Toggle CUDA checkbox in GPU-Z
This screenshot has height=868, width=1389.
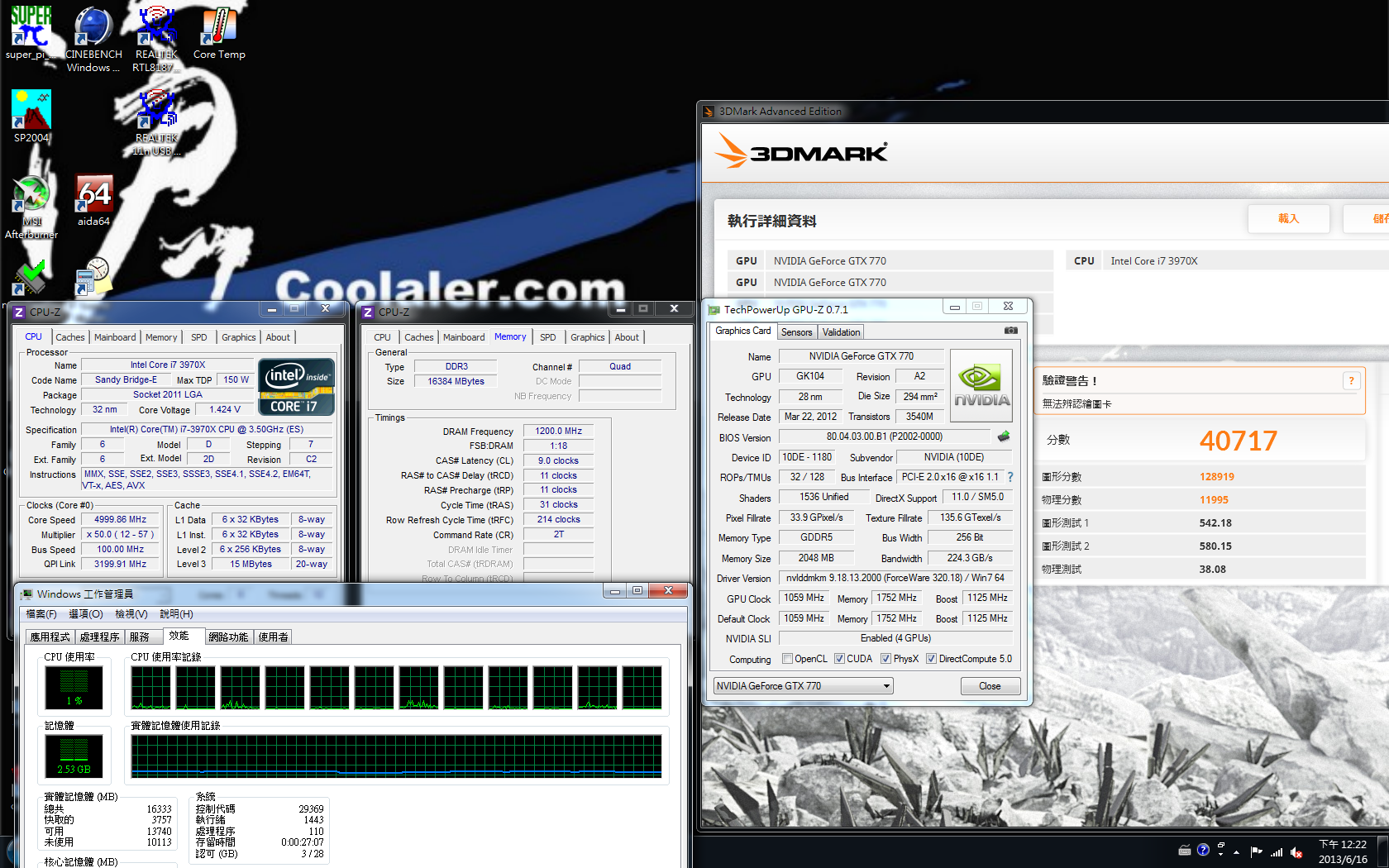(839, 659)
